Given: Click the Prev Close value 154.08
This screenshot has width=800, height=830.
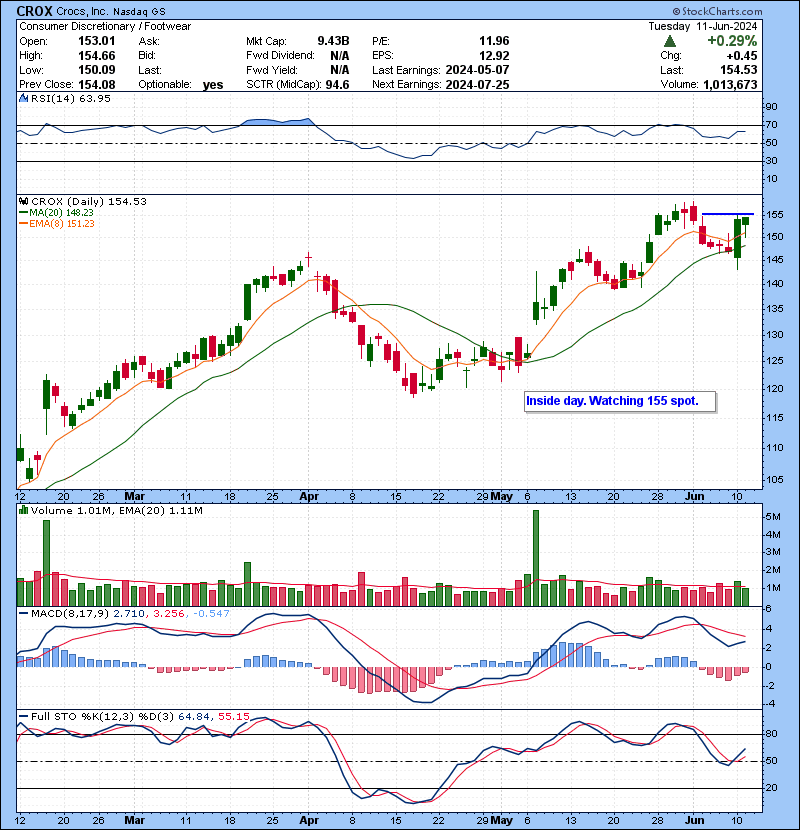Looking at the screenshot, I should [96, 84].
